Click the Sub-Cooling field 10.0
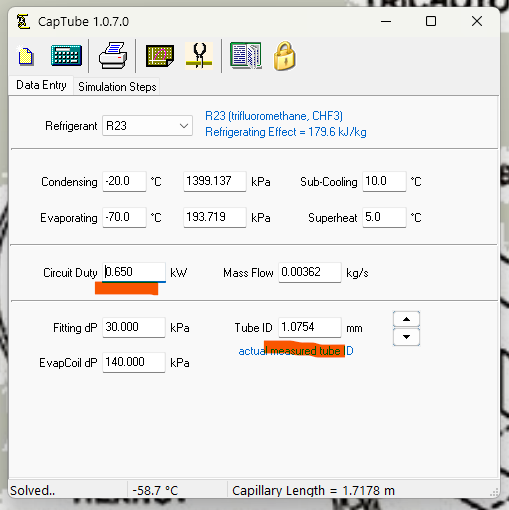This screenshot has height=510, width=509. pos(384,181)
